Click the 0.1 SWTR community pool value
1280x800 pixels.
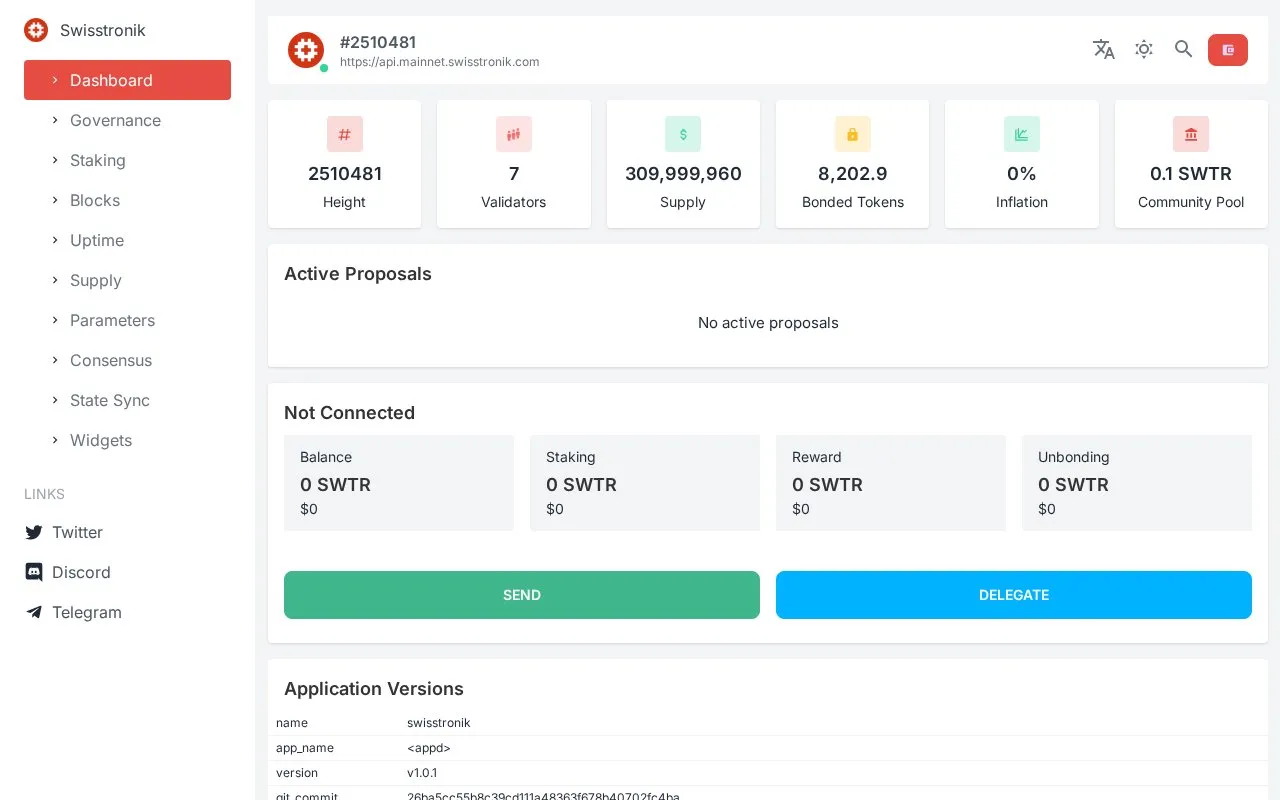pos(1191,173)
